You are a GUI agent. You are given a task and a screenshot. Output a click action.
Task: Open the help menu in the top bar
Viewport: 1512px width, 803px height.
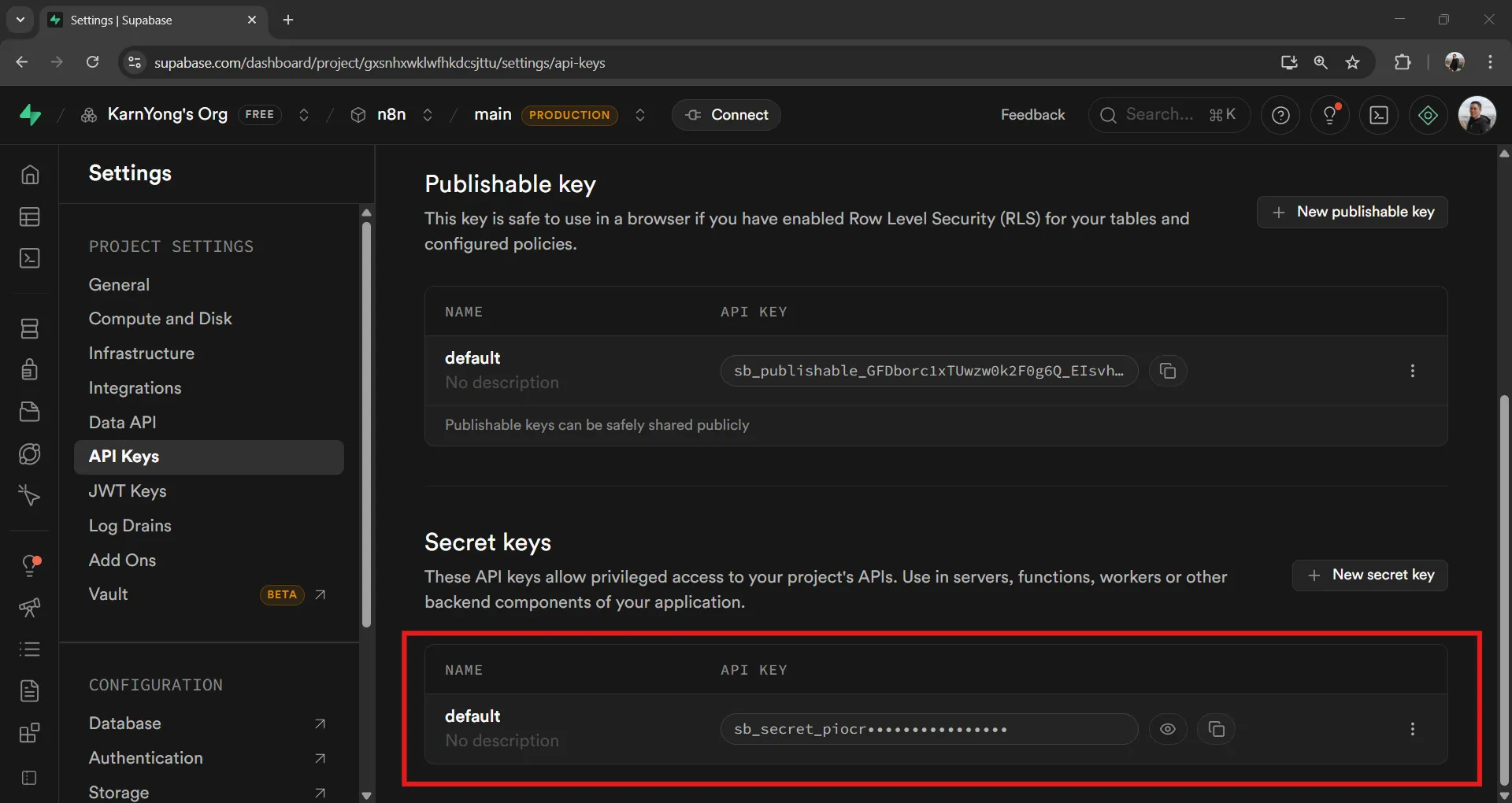1280,115
